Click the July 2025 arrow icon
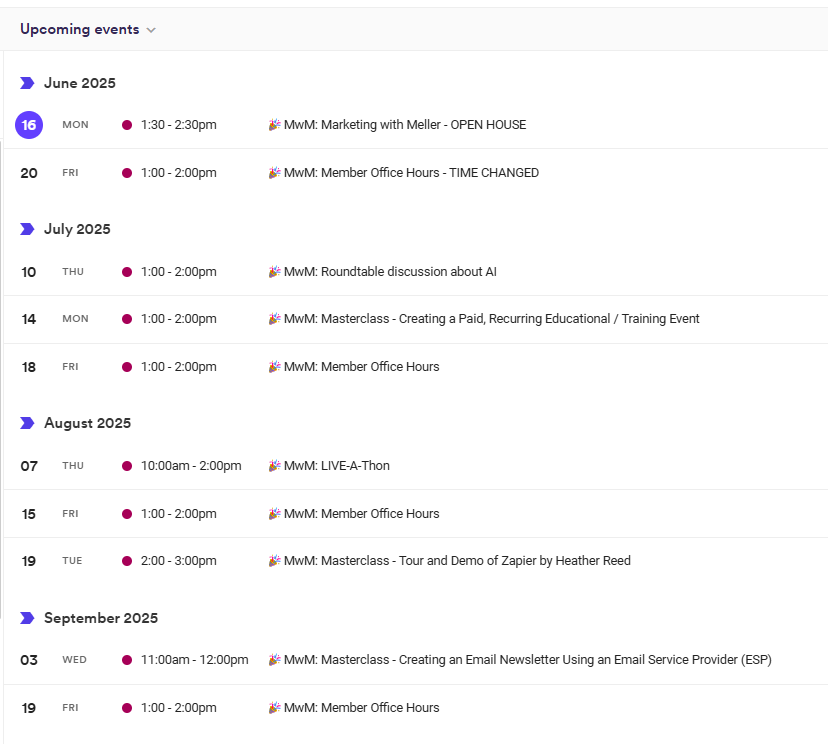828x744 pixels. (27, 229)
